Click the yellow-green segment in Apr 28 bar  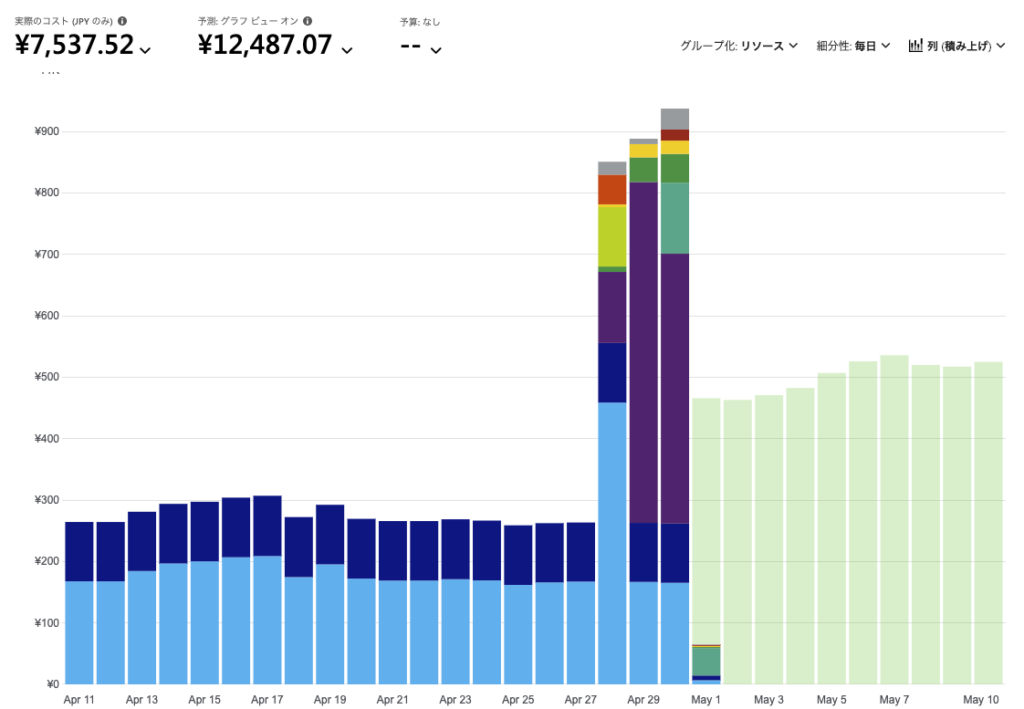point(612,235)
